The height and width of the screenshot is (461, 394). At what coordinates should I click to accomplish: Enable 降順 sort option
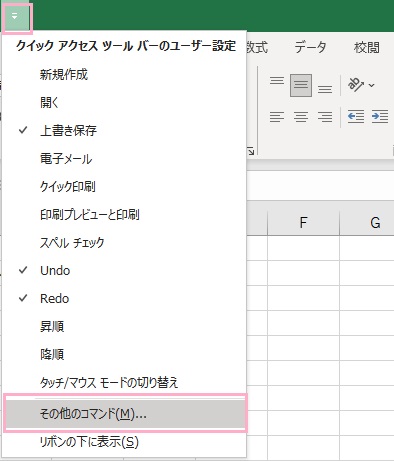coord(124,354)
